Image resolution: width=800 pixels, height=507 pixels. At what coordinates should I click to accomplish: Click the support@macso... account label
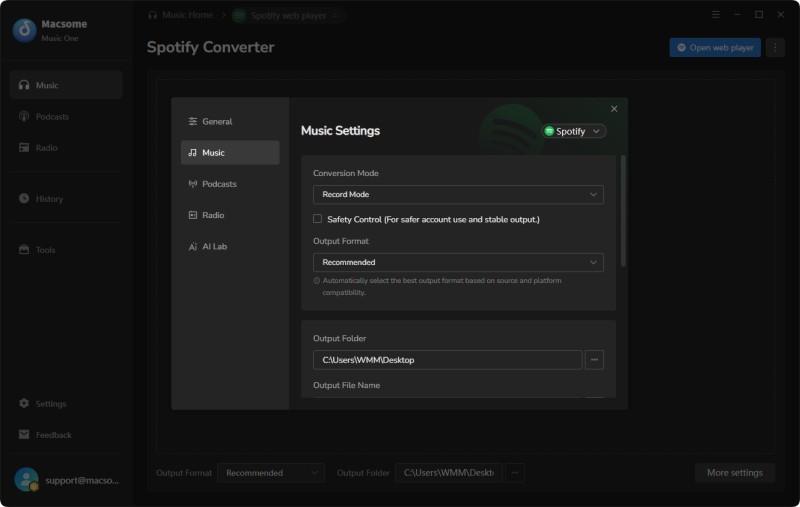coord(82,480)
